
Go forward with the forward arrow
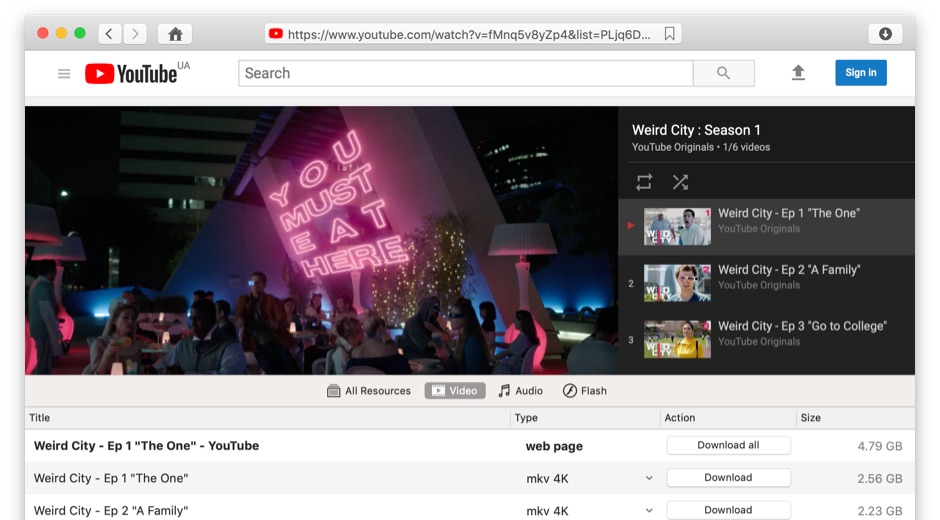coord(135,34)
